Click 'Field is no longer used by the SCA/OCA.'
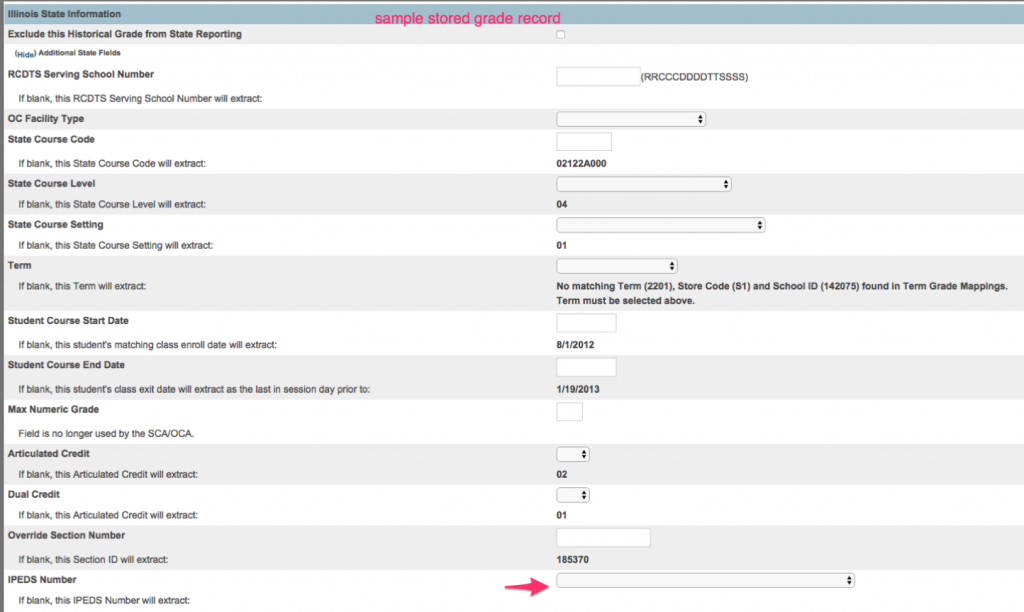Viewport: 1024px width, 612px height. (x=106, y=434)
